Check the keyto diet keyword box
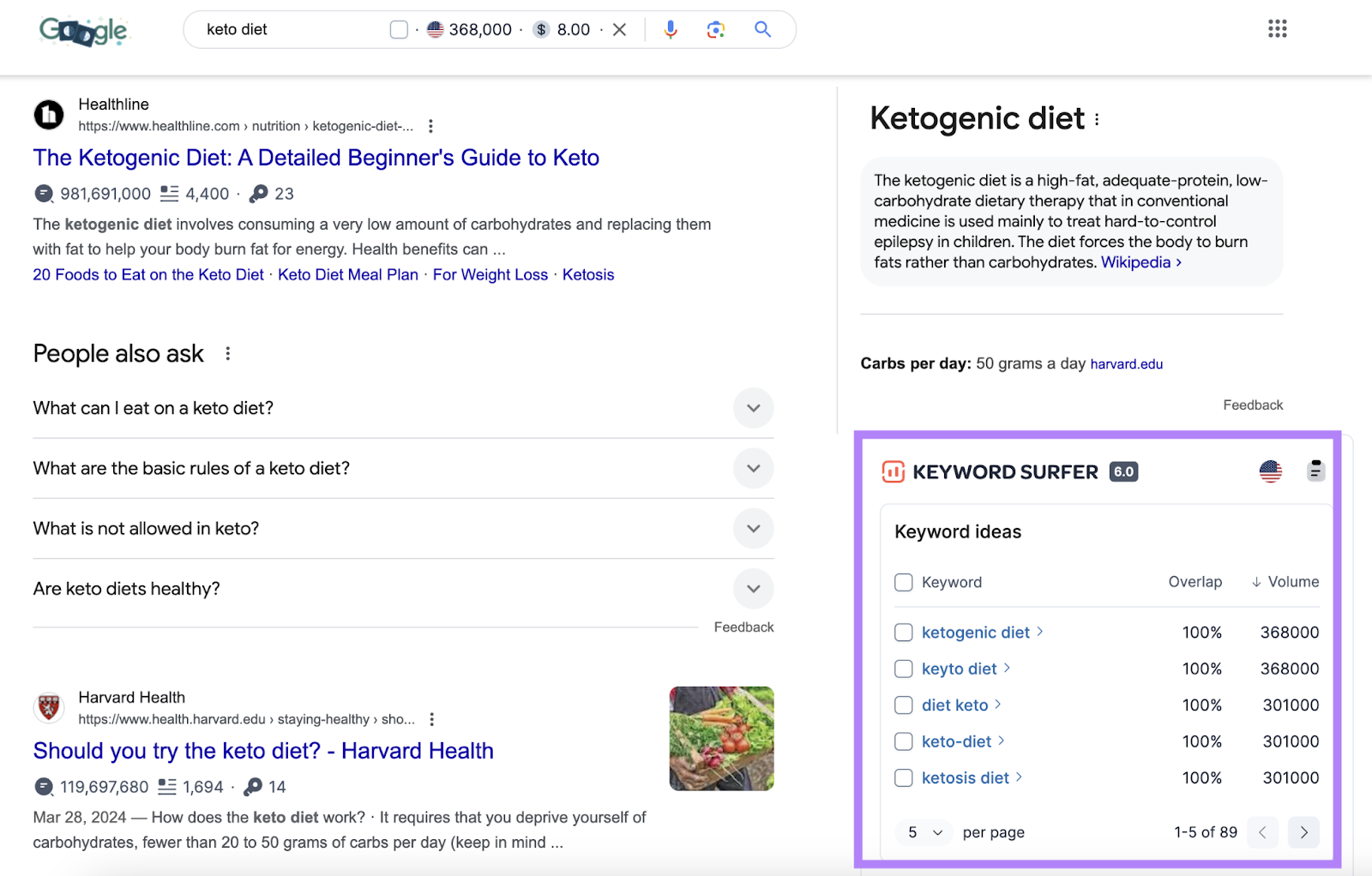Image resolution: width=1372 pixels, height=876 pixels. coord(904,669)
